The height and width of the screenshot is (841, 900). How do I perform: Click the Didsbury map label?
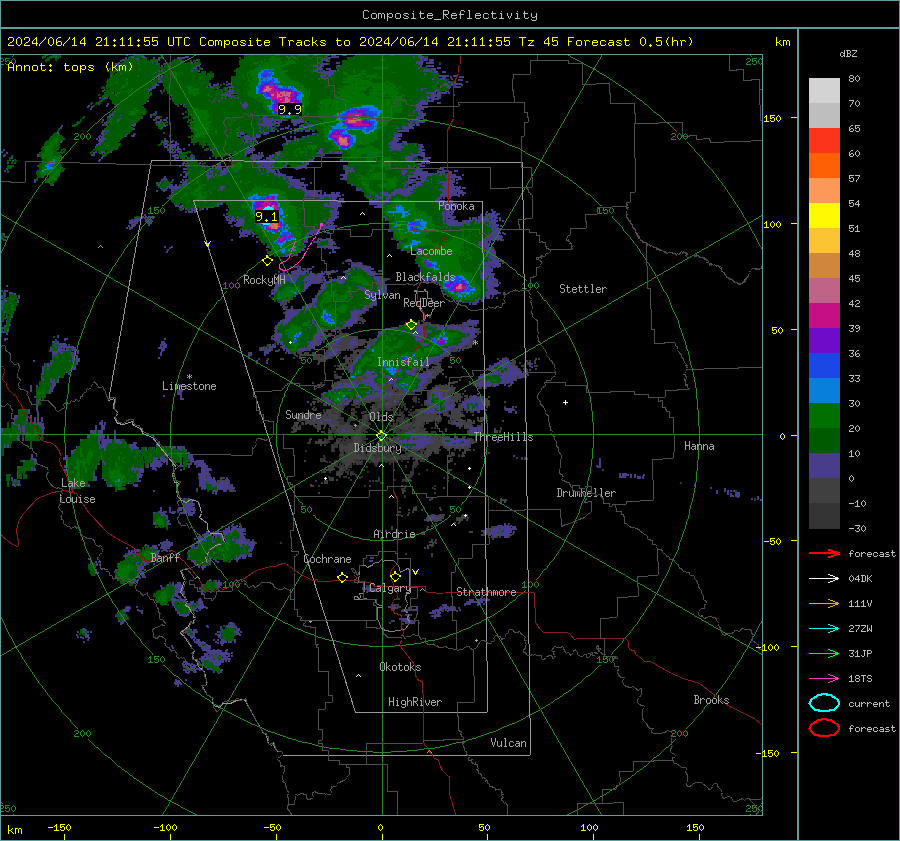pos(377,448)
